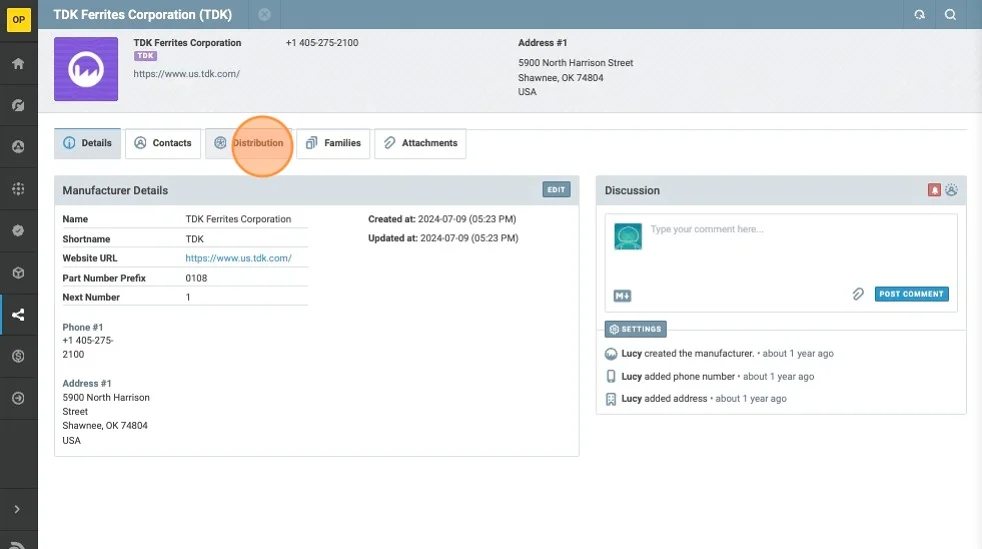Click the cube icon in left sidebar

(18, 273)
